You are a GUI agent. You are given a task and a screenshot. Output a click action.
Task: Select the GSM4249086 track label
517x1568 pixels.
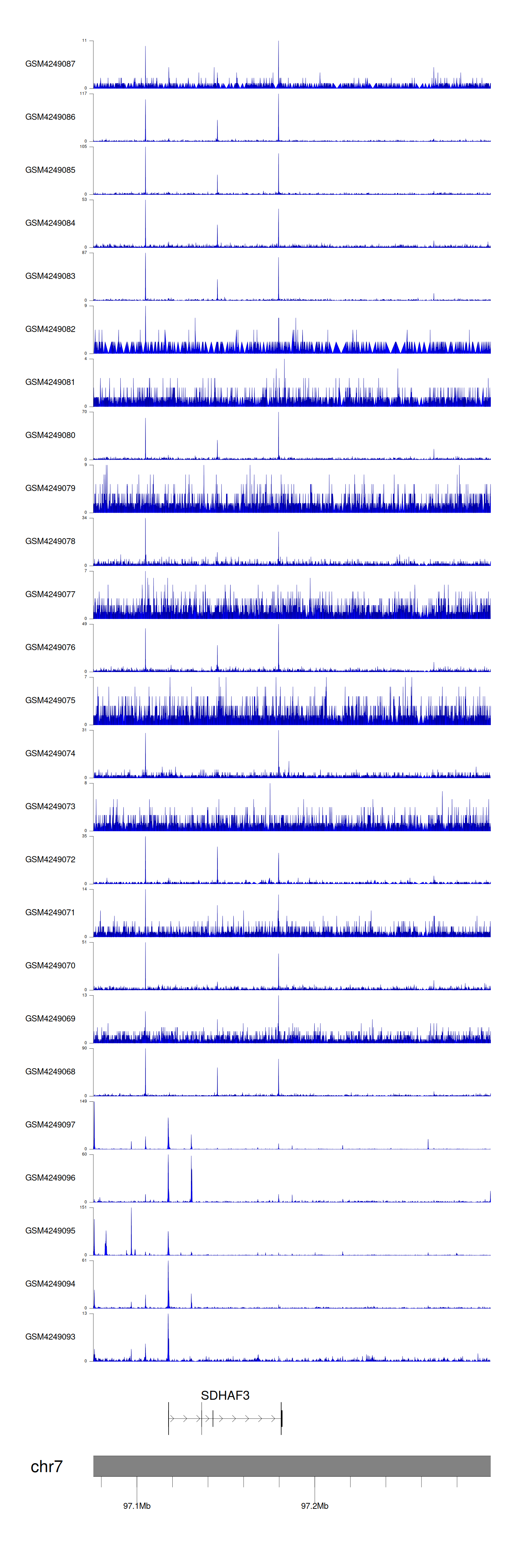(50, 117)
